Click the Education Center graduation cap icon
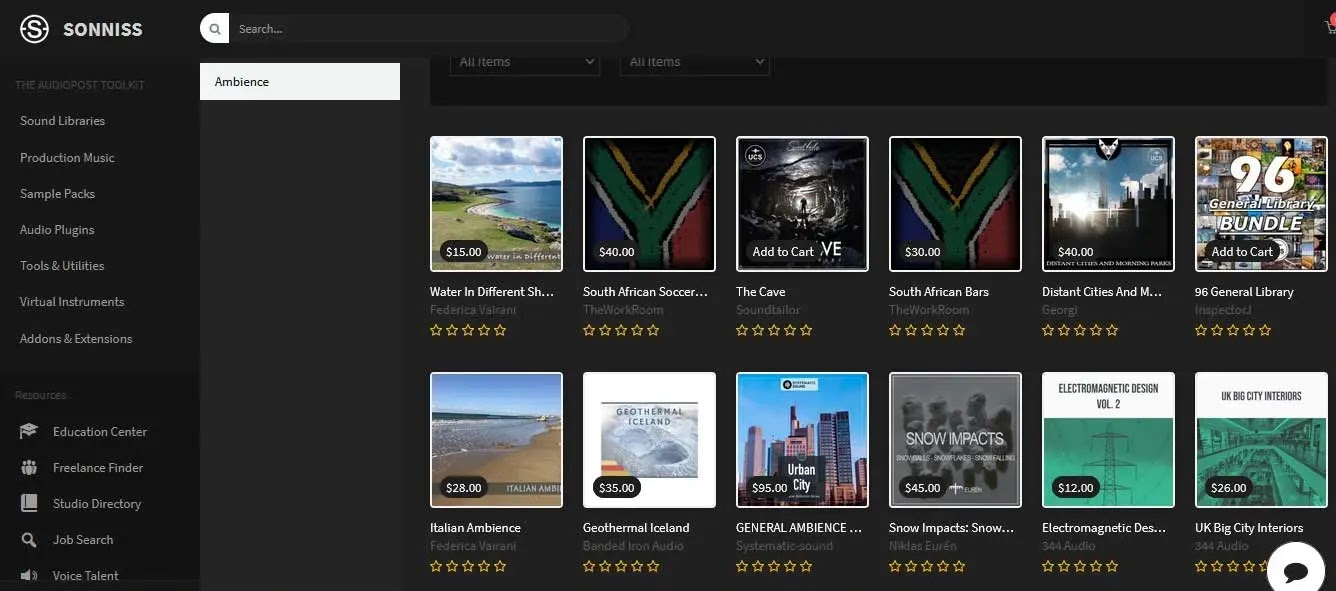1336x591 pixels. pos(29,431)
